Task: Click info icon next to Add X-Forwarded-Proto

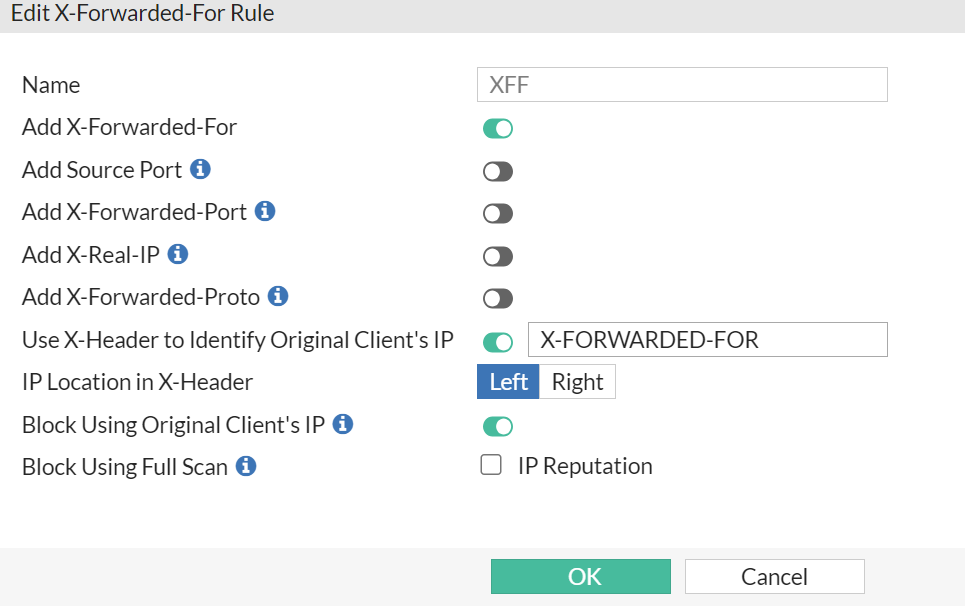Action: tap(279, 296)
